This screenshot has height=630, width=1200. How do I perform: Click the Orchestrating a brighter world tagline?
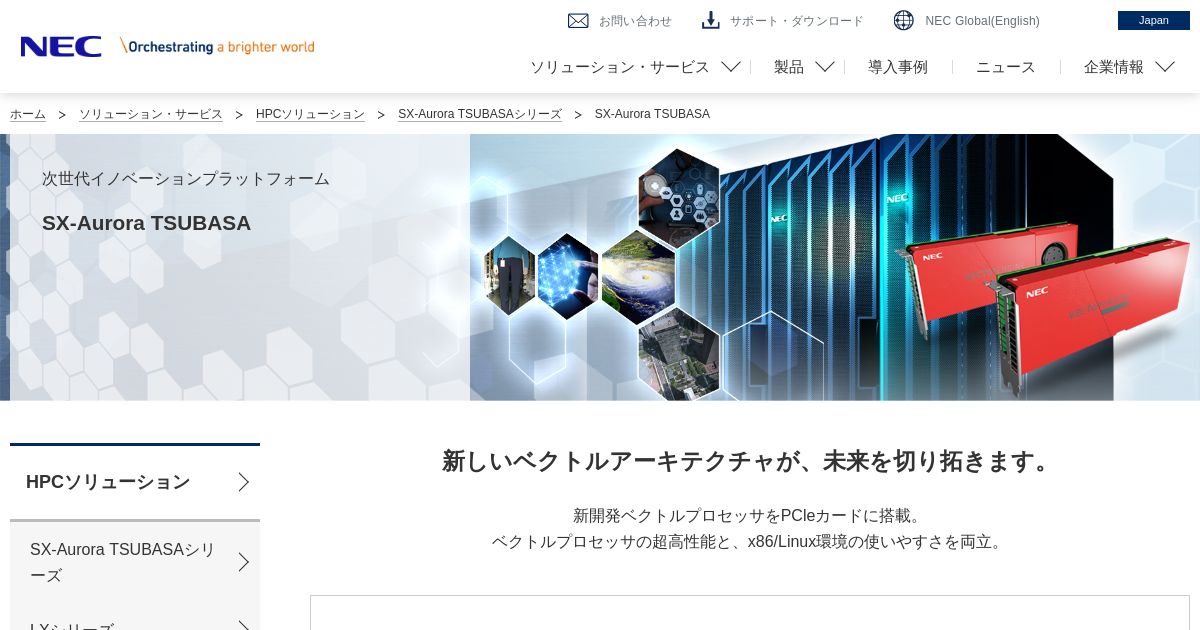(217, 46)
